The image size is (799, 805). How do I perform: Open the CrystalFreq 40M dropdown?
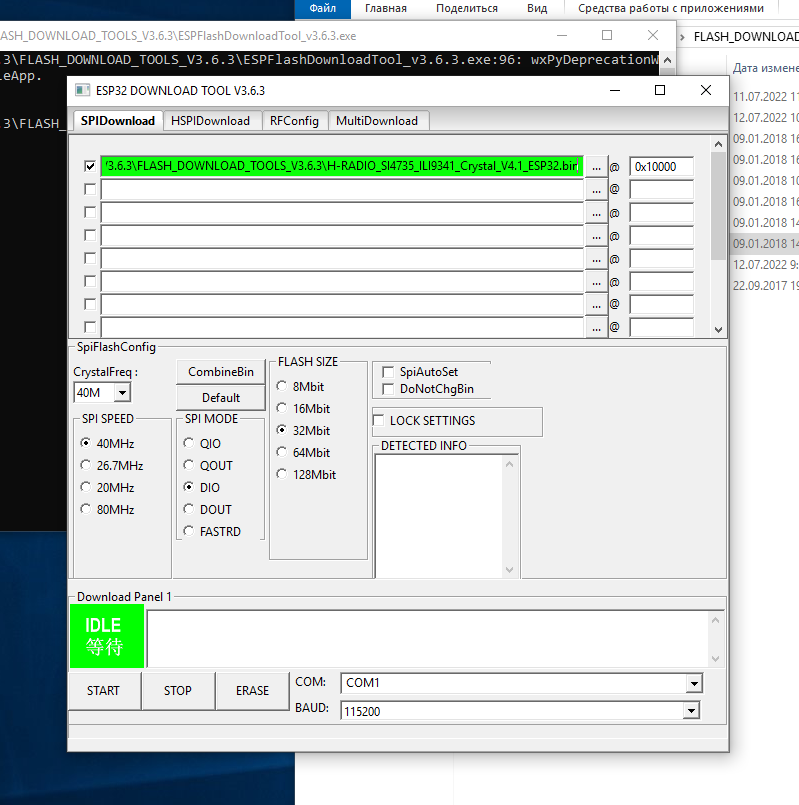pyautogui.click(x=122, y=393)
